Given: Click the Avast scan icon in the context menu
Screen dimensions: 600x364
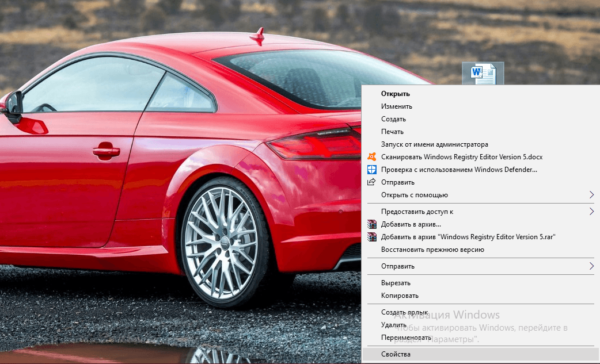Looking at the screenshot, I should 372,157.
